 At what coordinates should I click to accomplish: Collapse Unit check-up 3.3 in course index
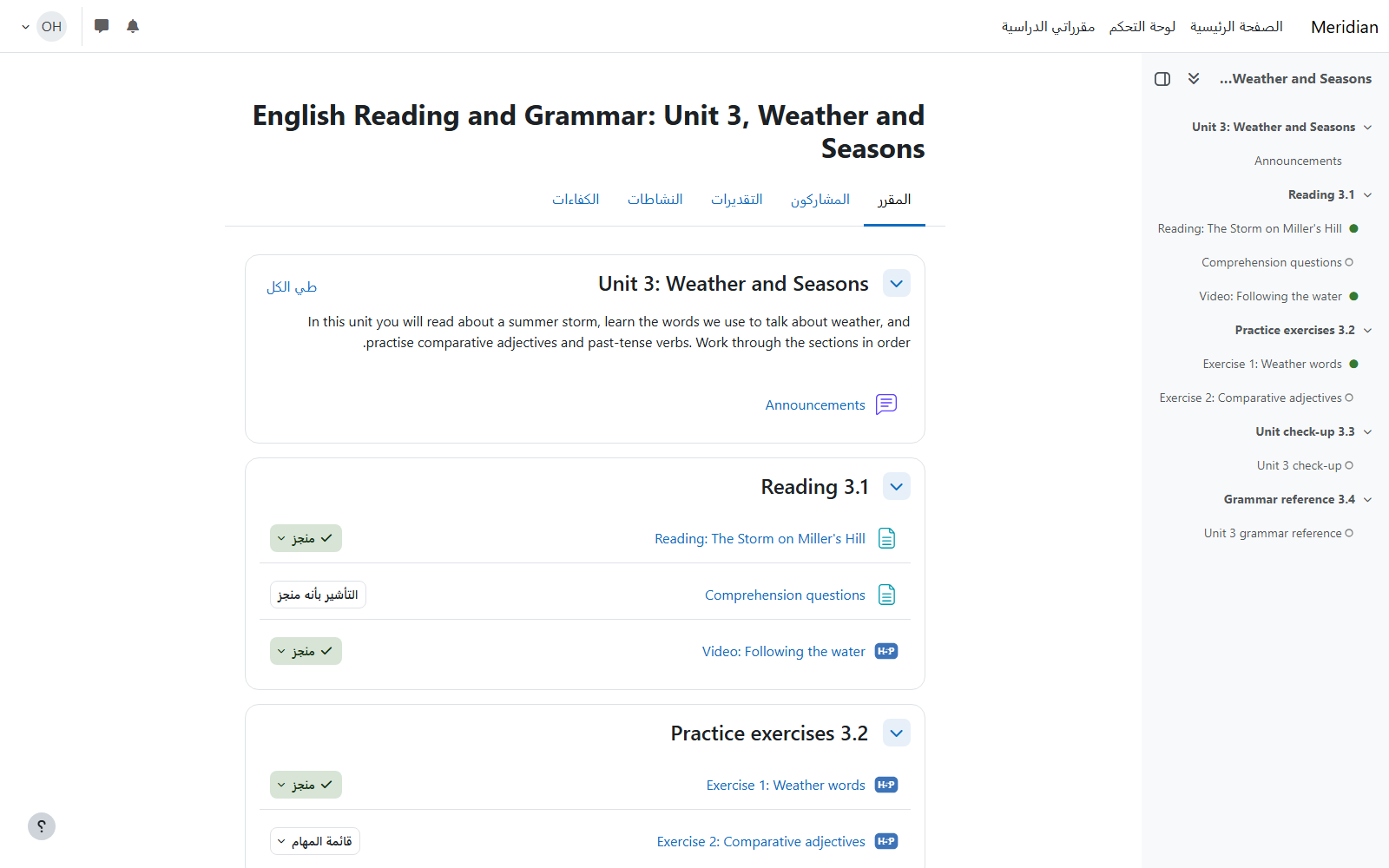coord(1368,432)
